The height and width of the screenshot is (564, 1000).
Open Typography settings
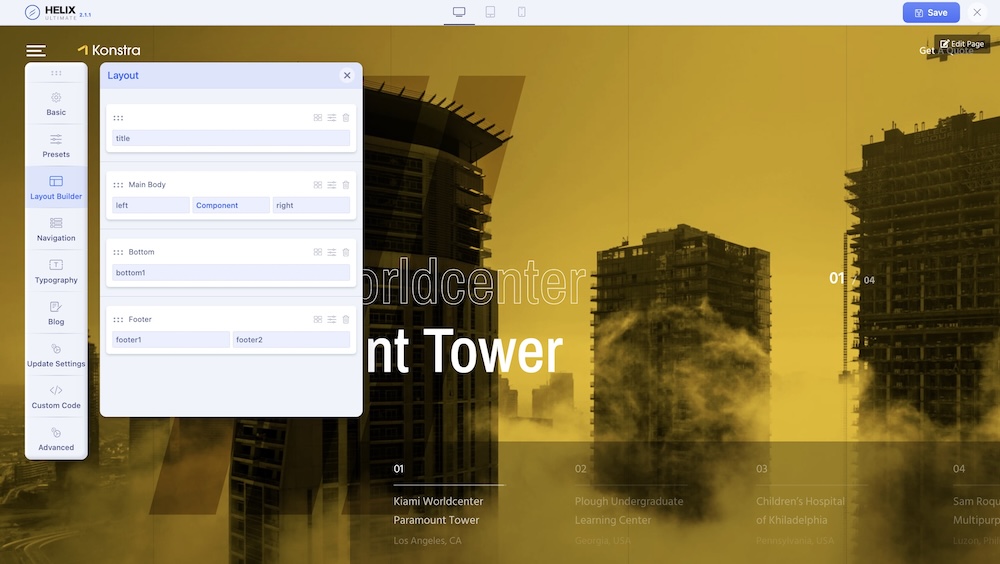pos(56,272)
